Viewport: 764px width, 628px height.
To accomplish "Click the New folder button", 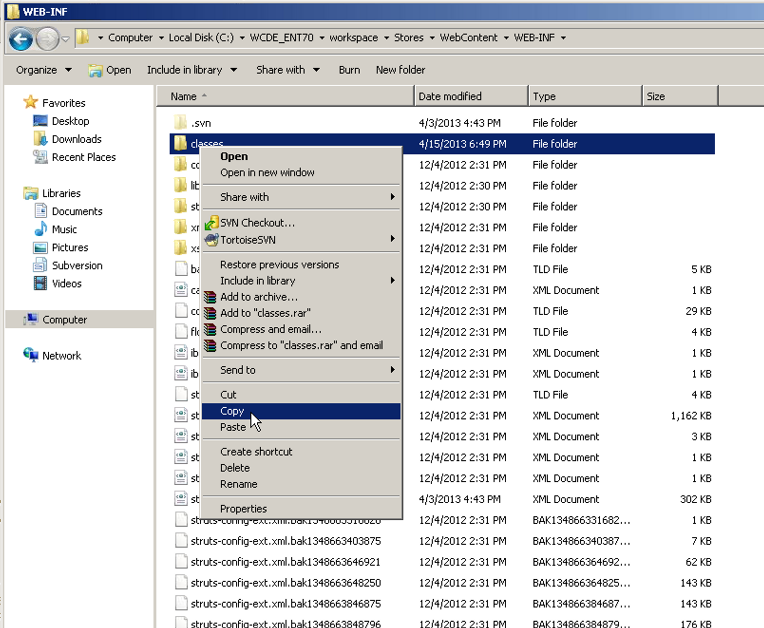I will coord(400,70).
